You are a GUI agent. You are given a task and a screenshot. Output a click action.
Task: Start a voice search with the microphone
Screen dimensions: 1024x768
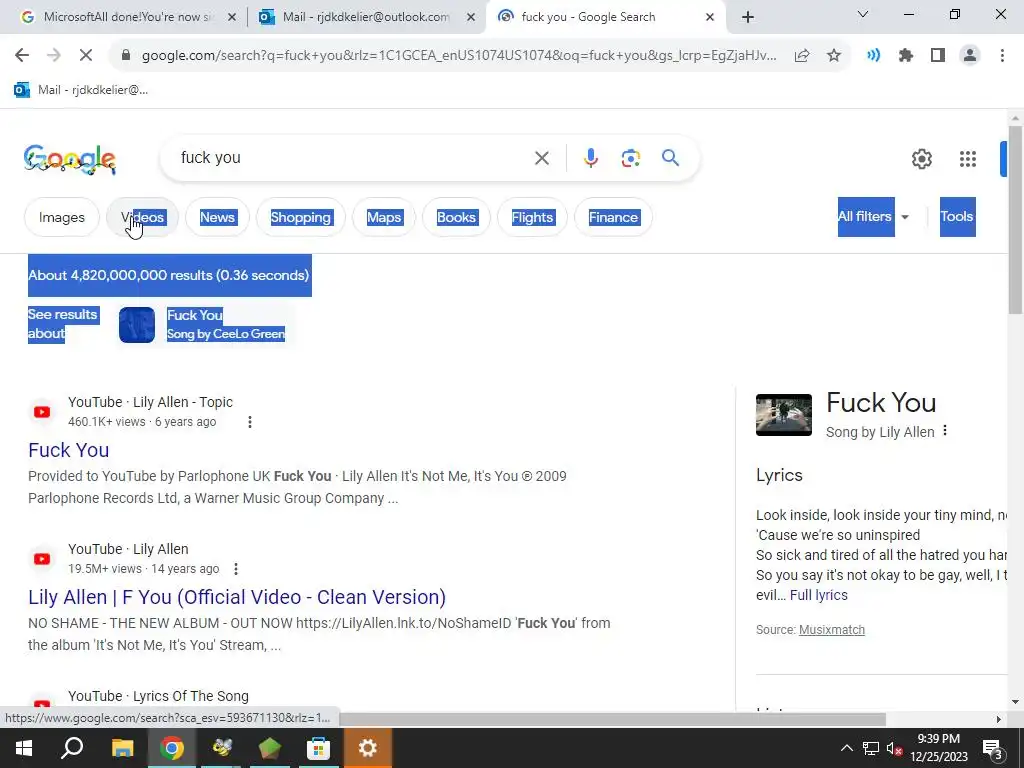point(590,158)
